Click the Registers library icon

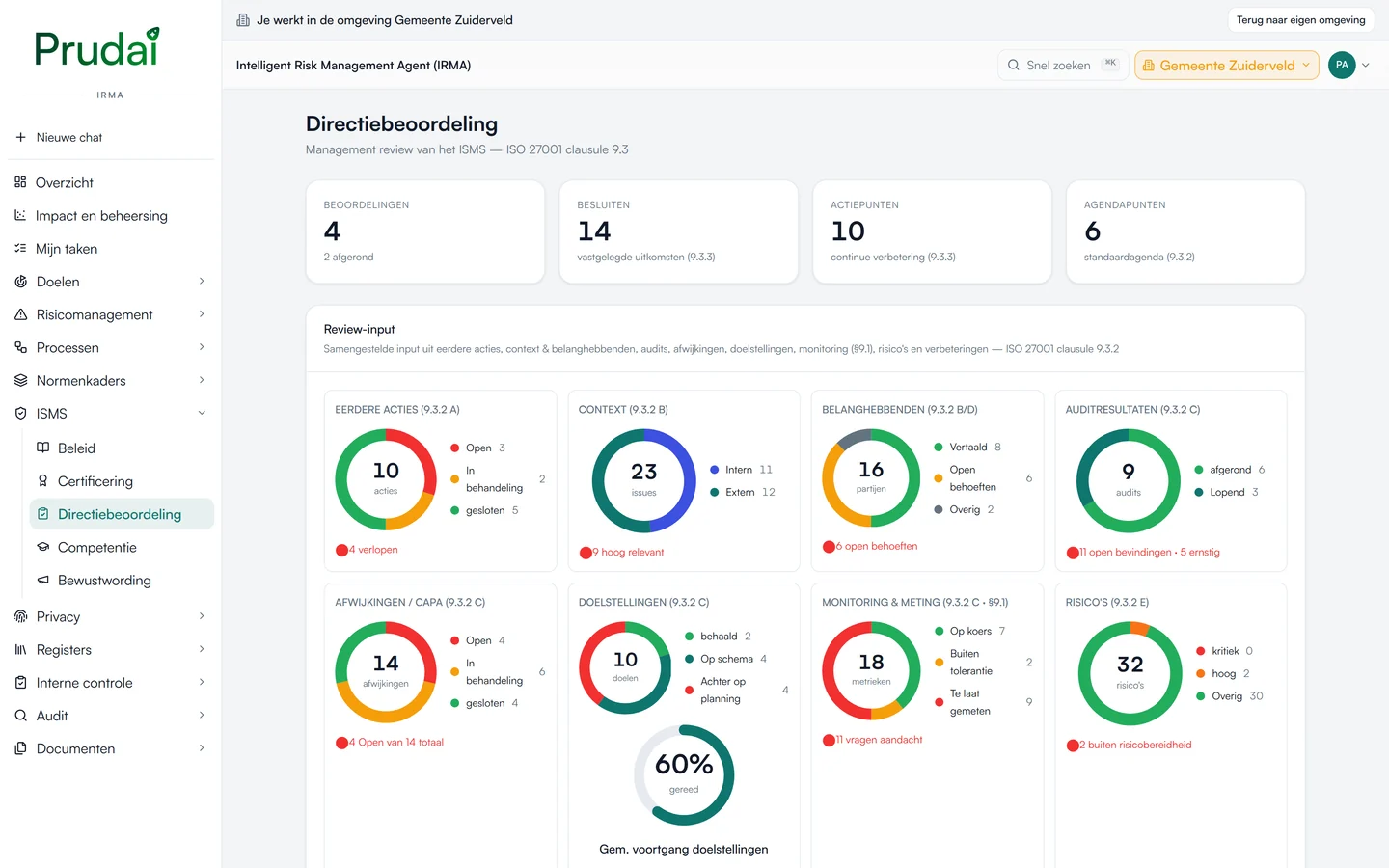click(20, 649)
